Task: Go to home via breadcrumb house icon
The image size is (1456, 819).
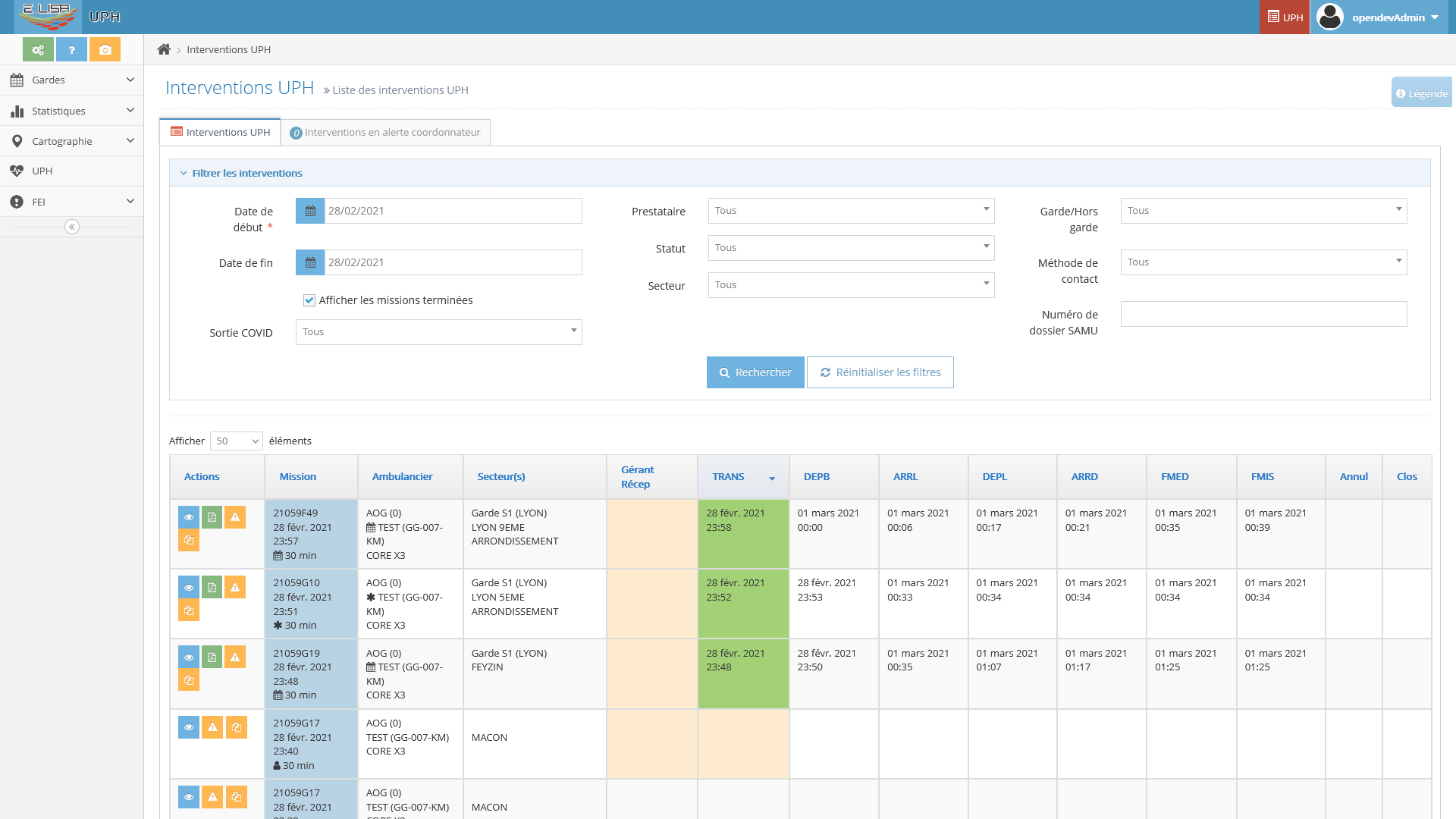Action: pos(164,49)
